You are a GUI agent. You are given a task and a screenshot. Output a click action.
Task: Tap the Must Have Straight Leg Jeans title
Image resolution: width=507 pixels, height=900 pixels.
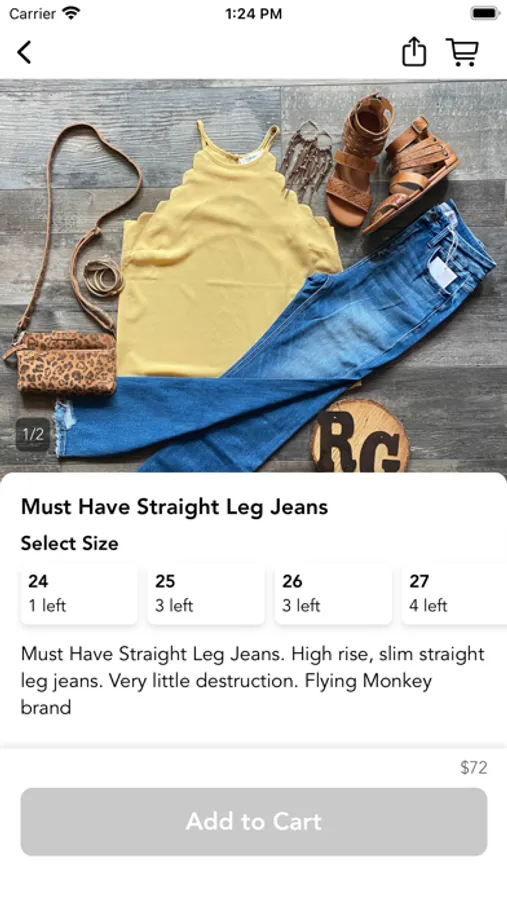click(x=175, y=507)
